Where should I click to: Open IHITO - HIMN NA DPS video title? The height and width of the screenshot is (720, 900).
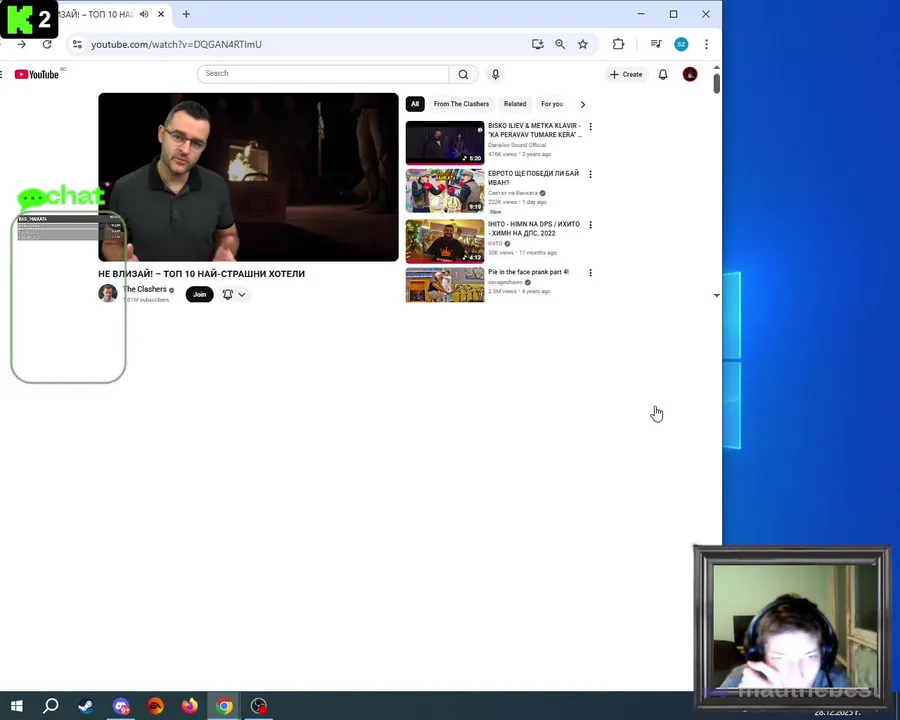tap(534, 229)
